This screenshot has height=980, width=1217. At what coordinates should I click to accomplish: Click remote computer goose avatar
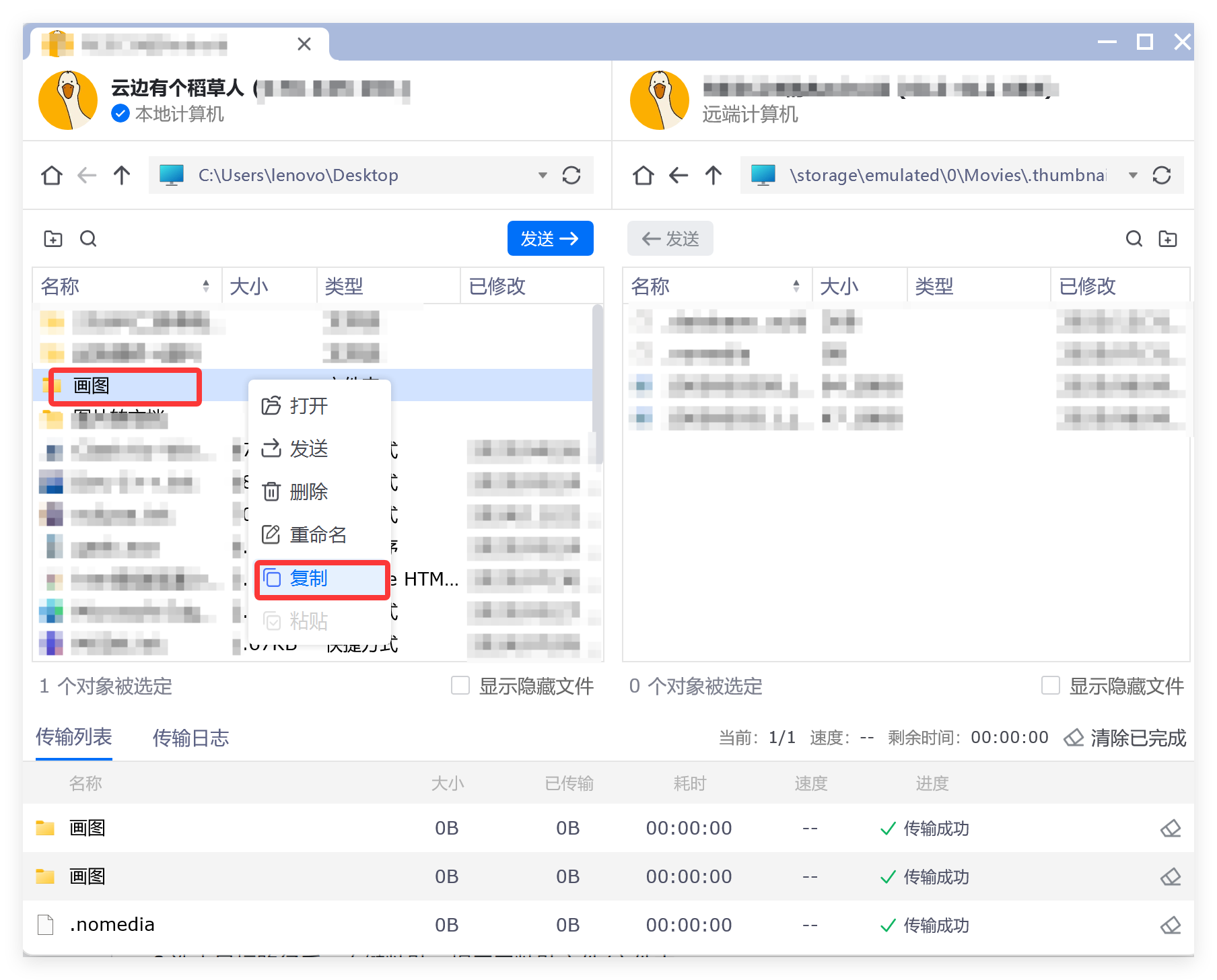(660, 100)
